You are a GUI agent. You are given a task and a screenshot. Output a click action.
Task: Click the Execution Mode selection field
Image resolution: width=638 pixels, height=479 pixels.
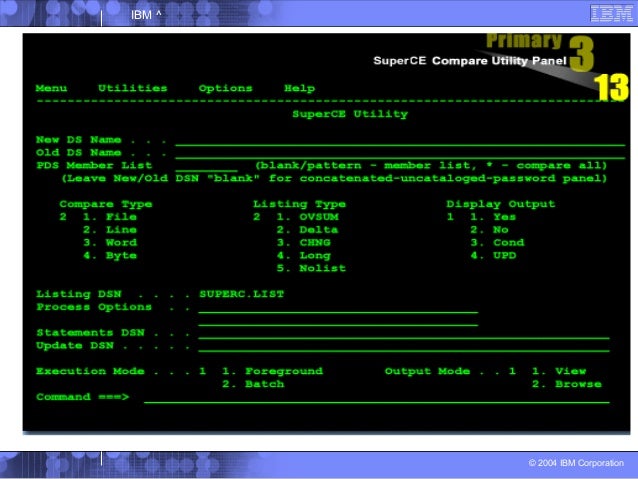203,371
